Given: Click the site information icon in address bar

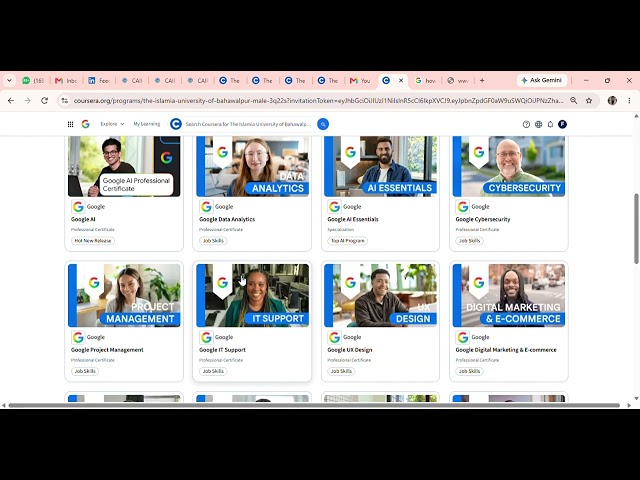Looking at the screenshot, I should 64,100.
